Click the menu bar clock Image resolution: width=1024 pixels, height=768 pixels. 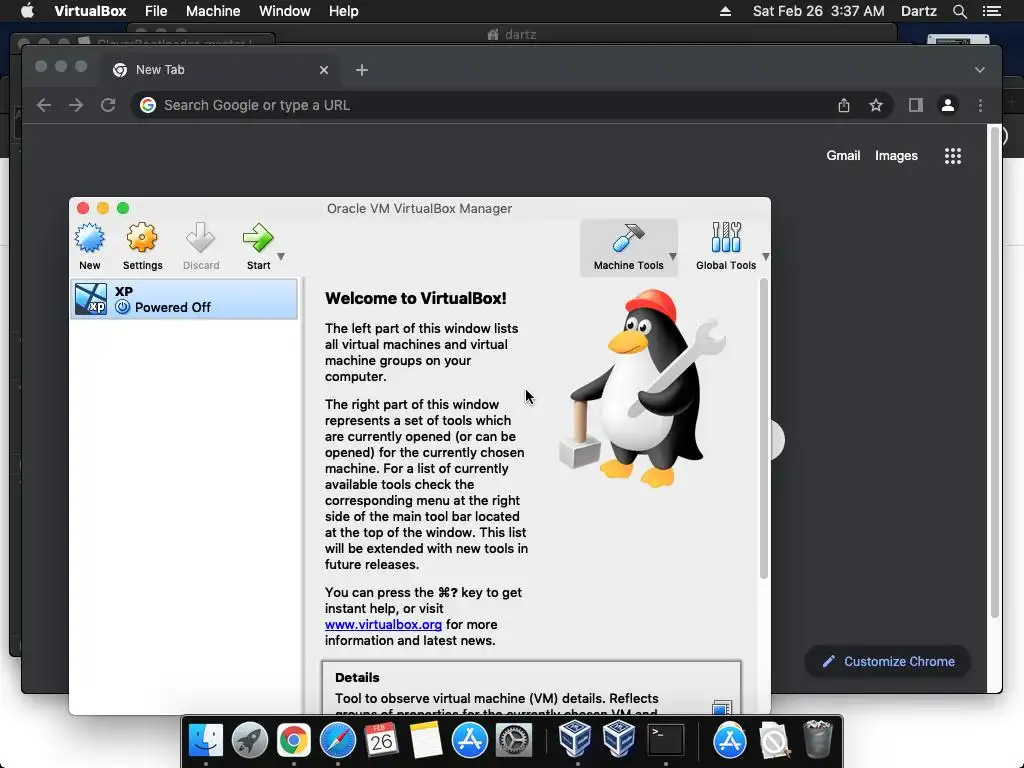click(x=818, y=11)
